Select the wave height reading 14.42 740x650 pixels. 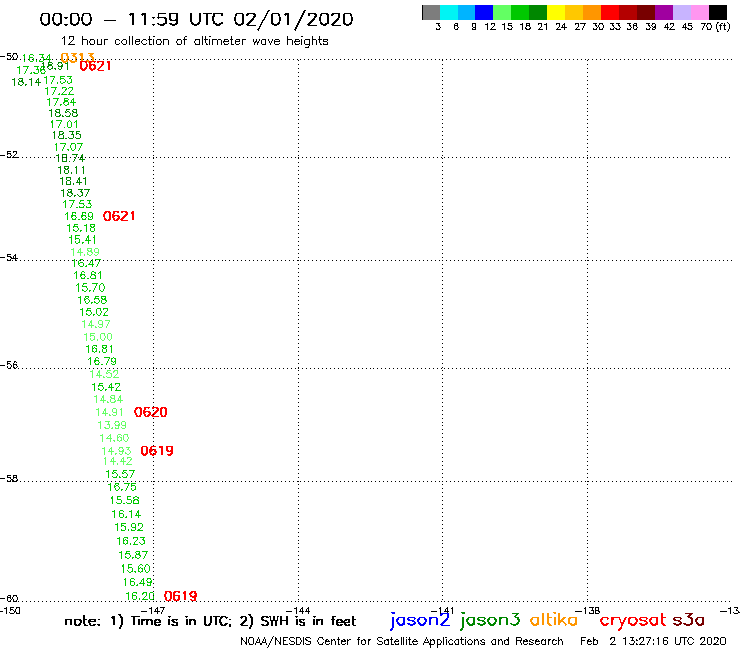[118, 461]
